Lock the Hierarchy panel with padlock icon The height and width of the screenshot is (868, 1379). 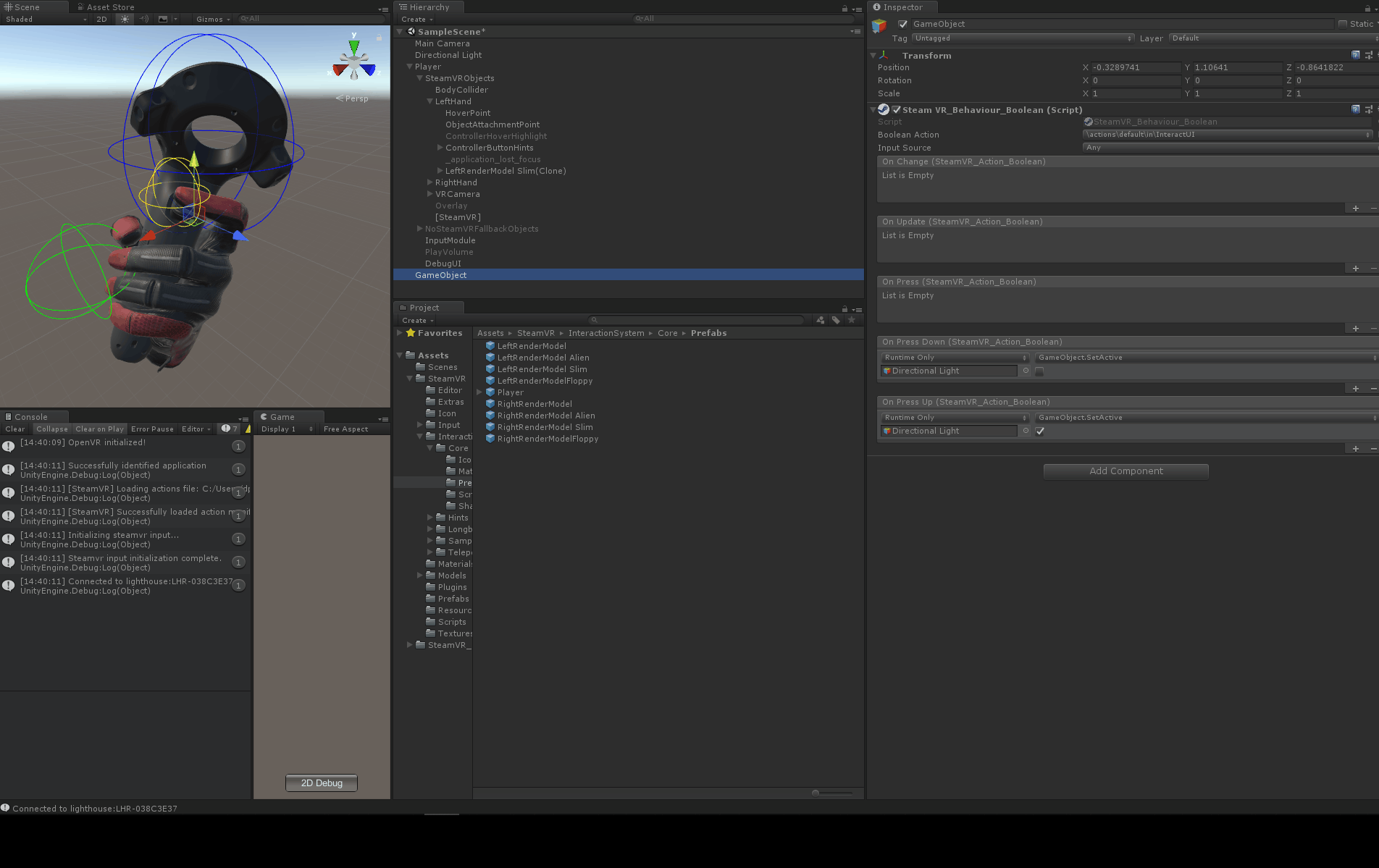844,8
